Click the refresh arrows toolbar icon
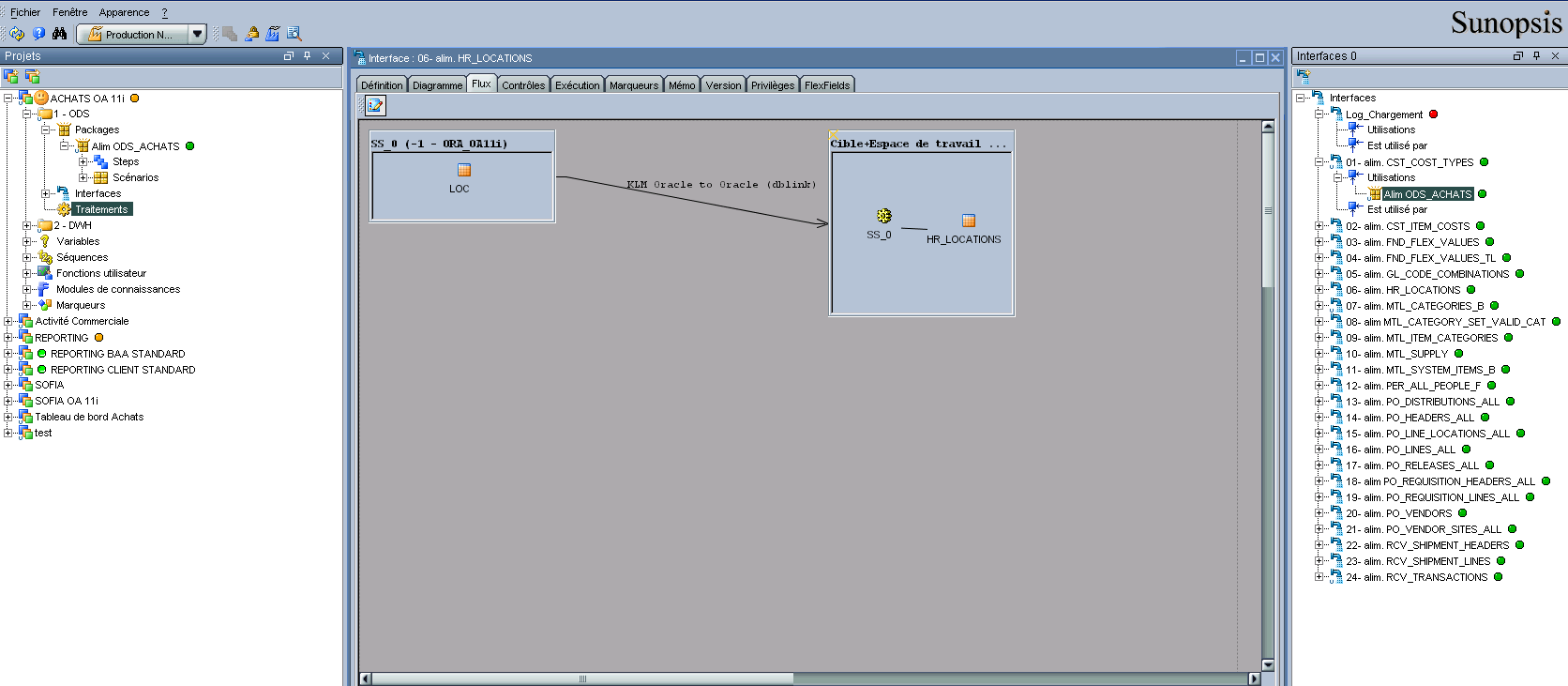 17,34
